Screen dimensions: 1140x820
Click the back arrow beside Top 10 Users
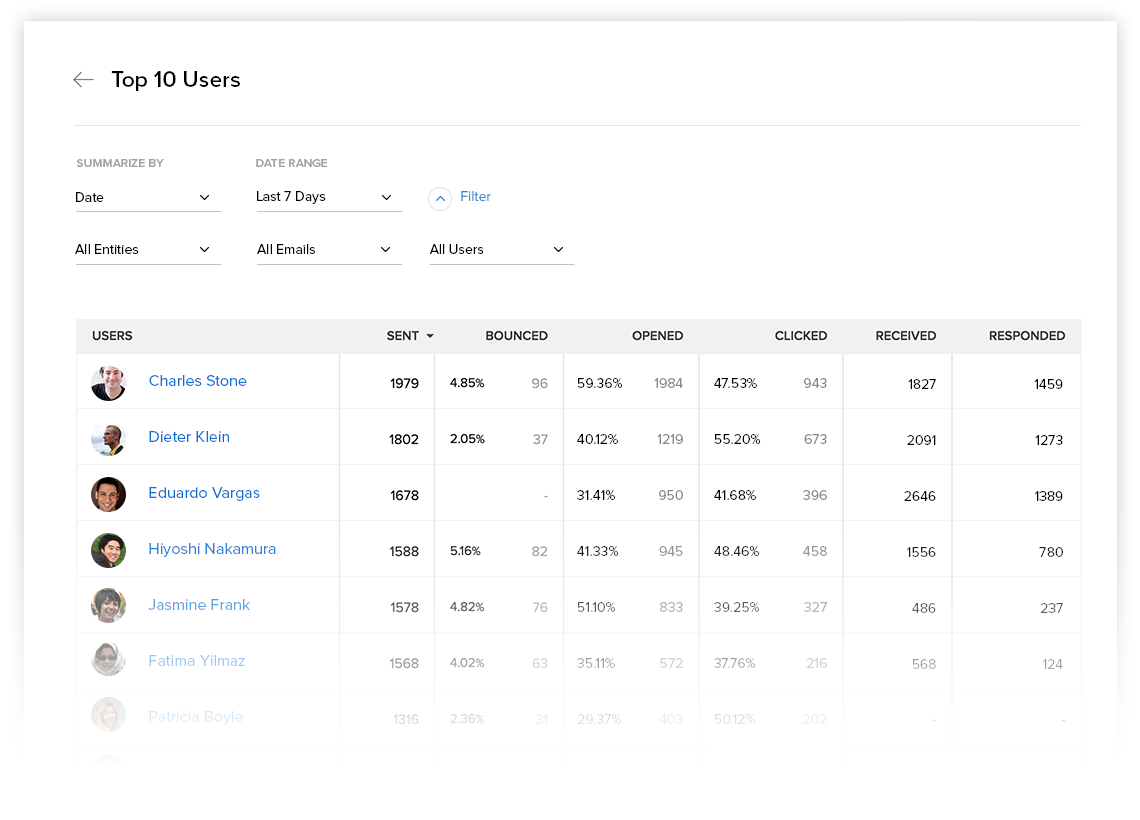tap(83, 80)
